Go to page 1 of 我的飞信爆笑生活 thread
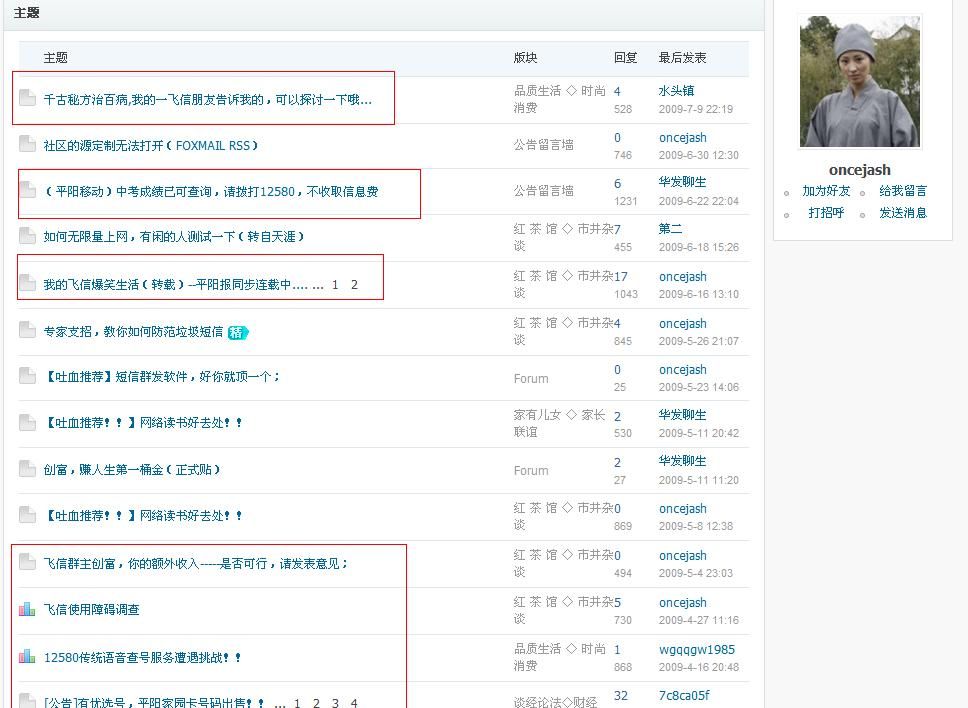 [335, 285]
